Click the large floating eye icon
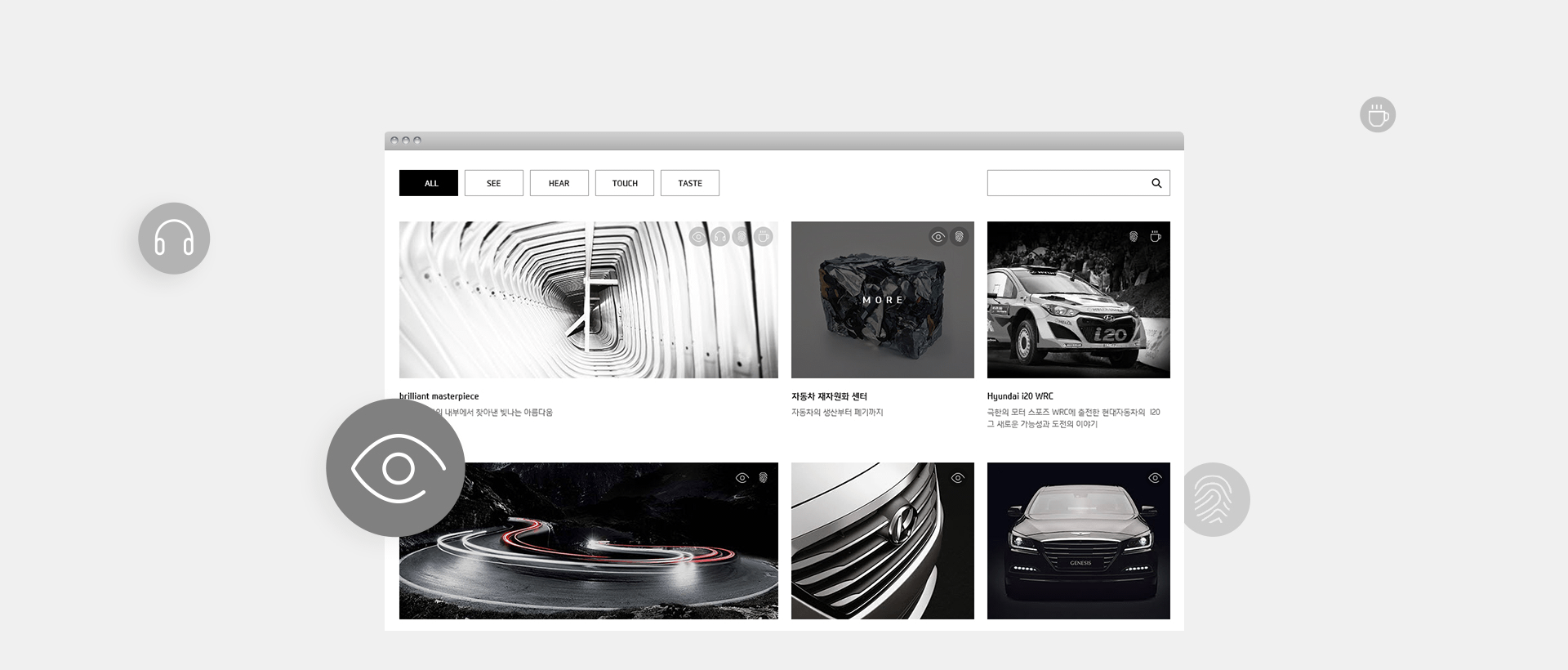1568x670 pixels. click(395, 468)
